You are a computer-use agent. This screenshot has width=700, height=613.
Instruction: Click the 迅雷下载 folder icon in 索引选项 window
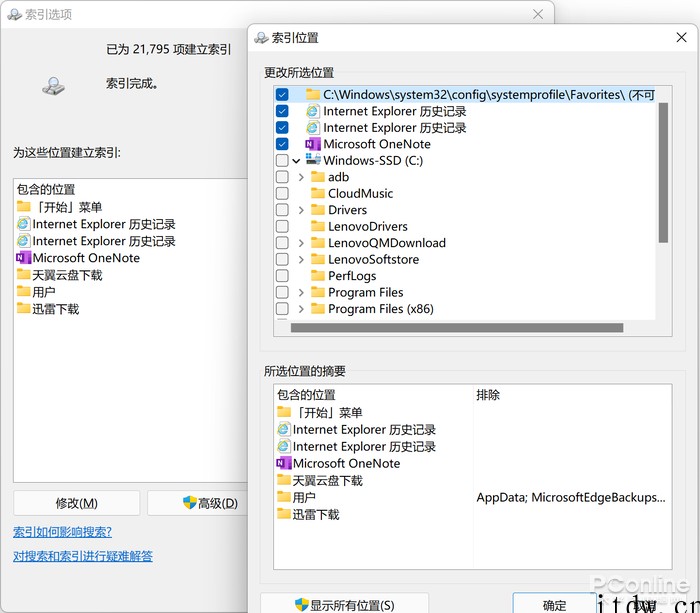(x=24, y=308)
